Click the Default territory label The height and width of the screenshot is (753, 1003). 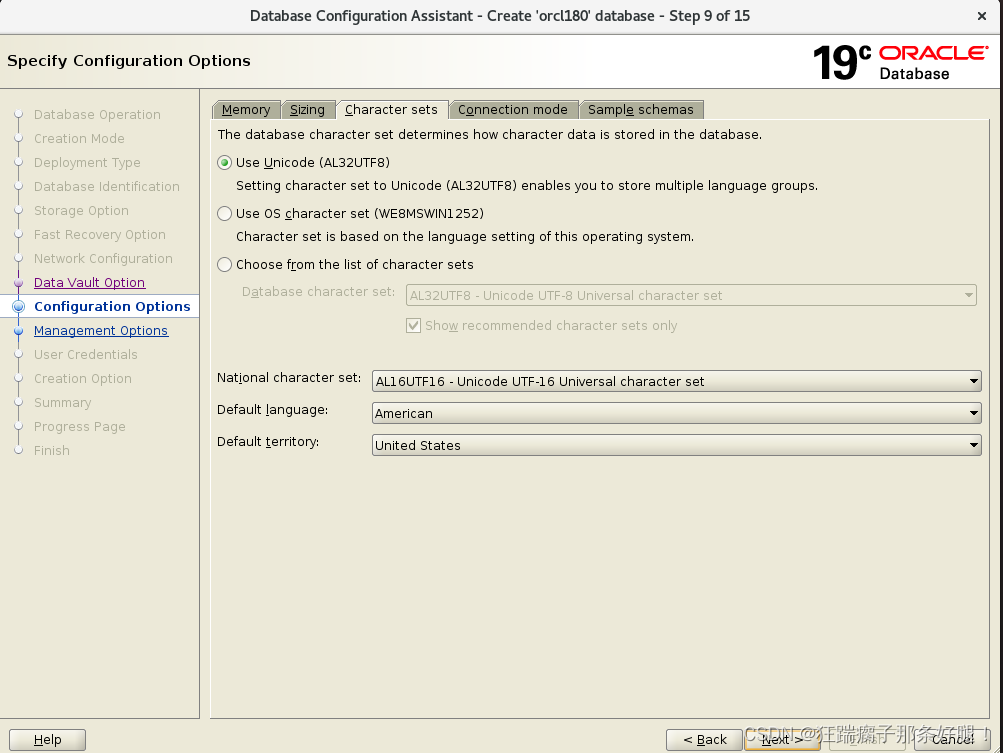tap(268, 442)
